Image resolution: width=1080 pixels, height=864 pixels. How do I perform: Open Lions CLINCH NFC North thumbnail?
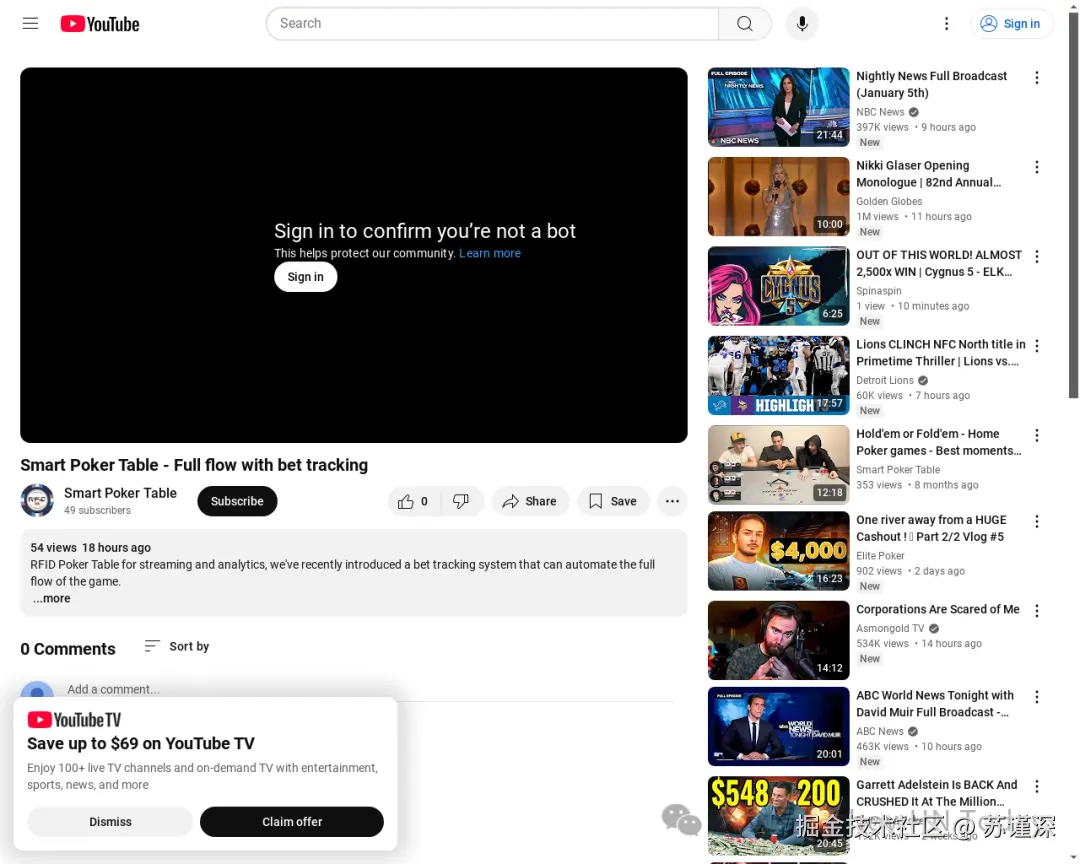coord(778,376)
